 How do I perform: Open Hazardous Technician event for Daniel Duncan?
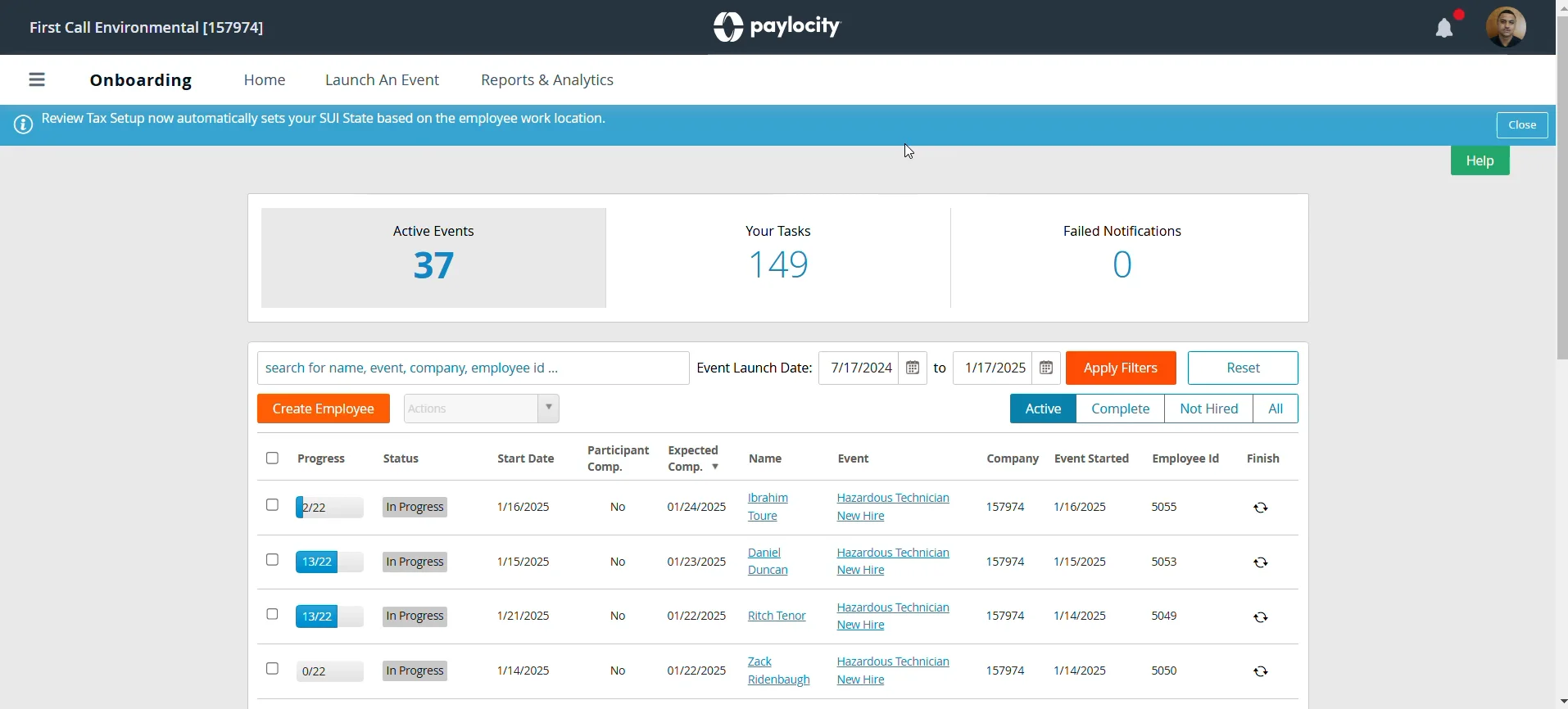[893, 562]
